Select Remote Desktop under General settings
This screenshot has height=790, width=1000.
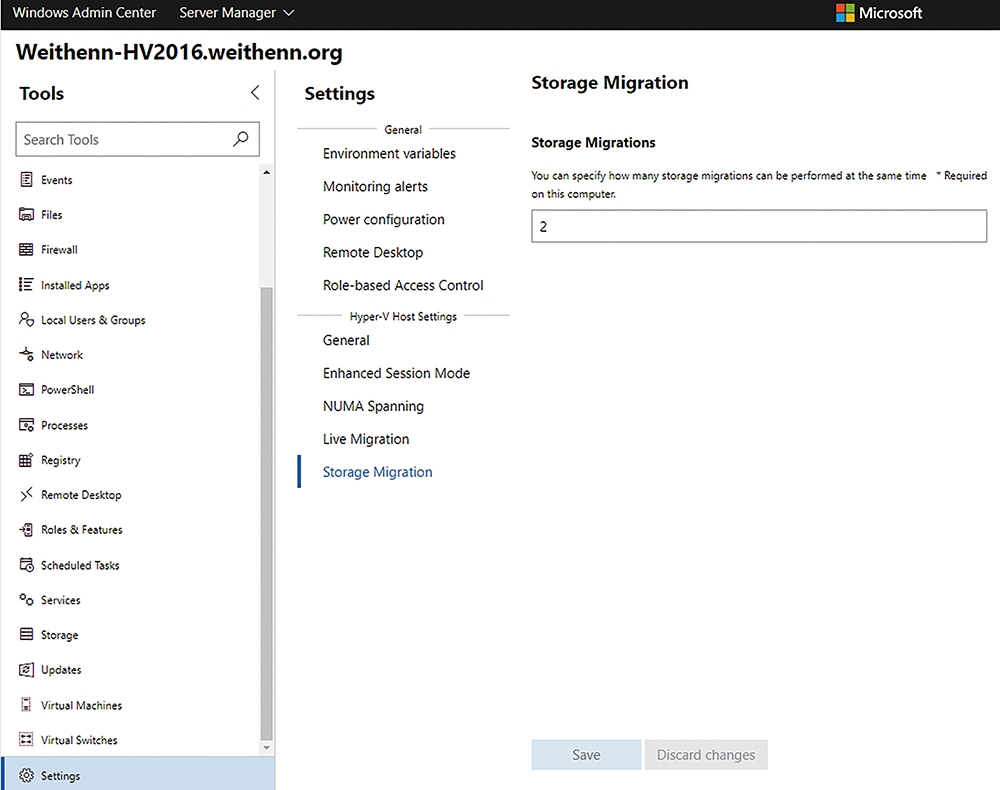coord(372,252)
